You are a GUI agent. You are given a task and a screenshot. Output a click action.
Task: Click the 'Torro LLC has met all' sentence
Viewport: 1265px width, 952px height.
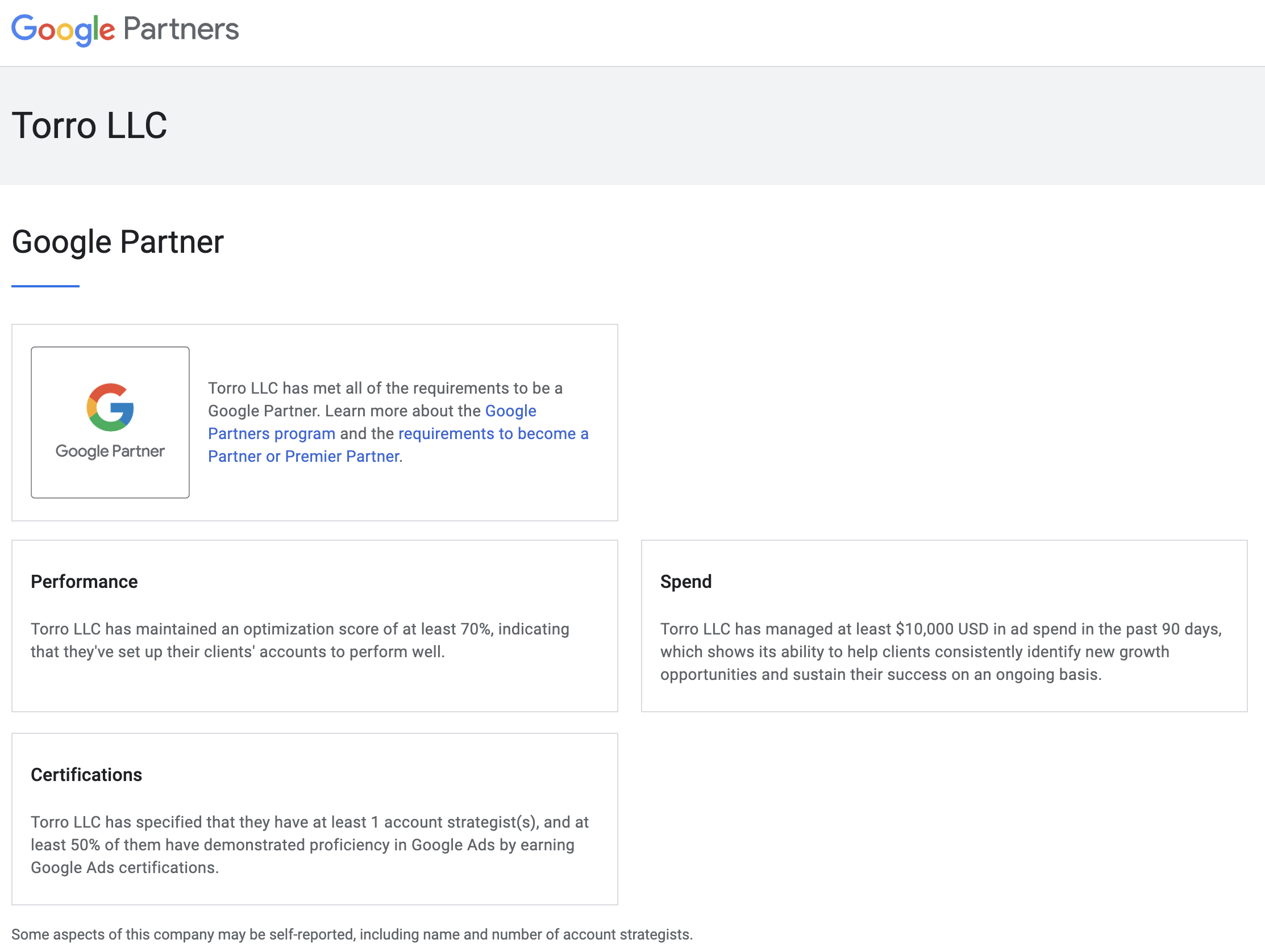click(385, 399)
